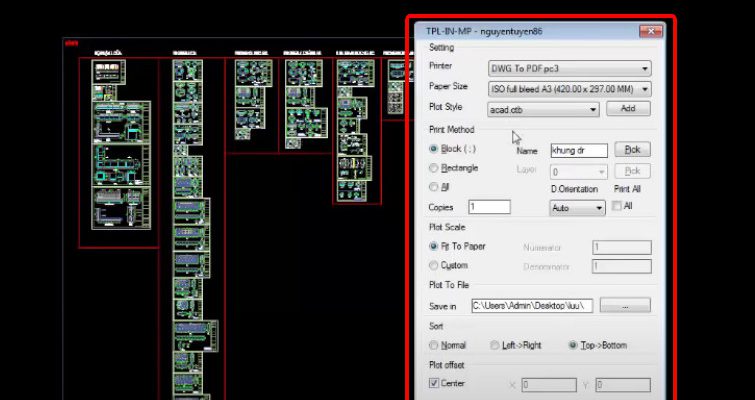Choose the Custom plot scale option
The image size is (755, 400).
point(434,265)
